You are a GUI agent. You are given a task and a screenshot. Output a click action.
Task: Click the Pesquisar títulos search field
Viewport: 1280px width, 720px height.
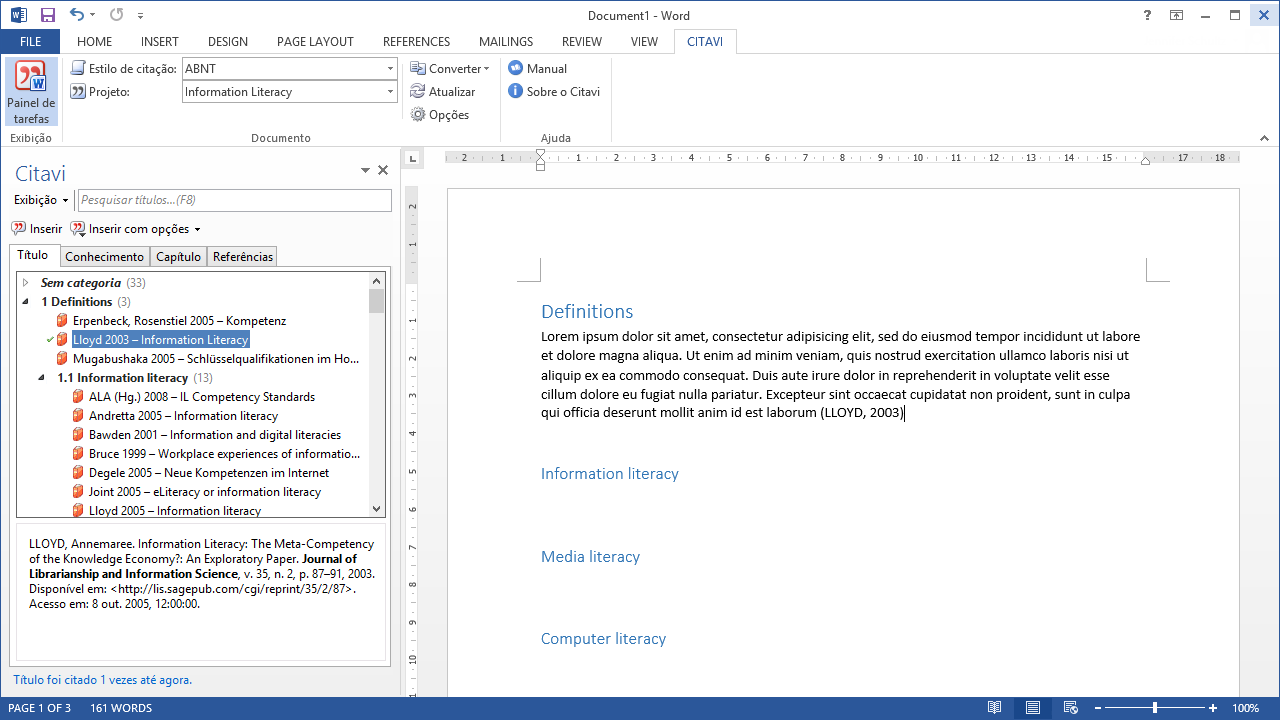coord(235,201)
